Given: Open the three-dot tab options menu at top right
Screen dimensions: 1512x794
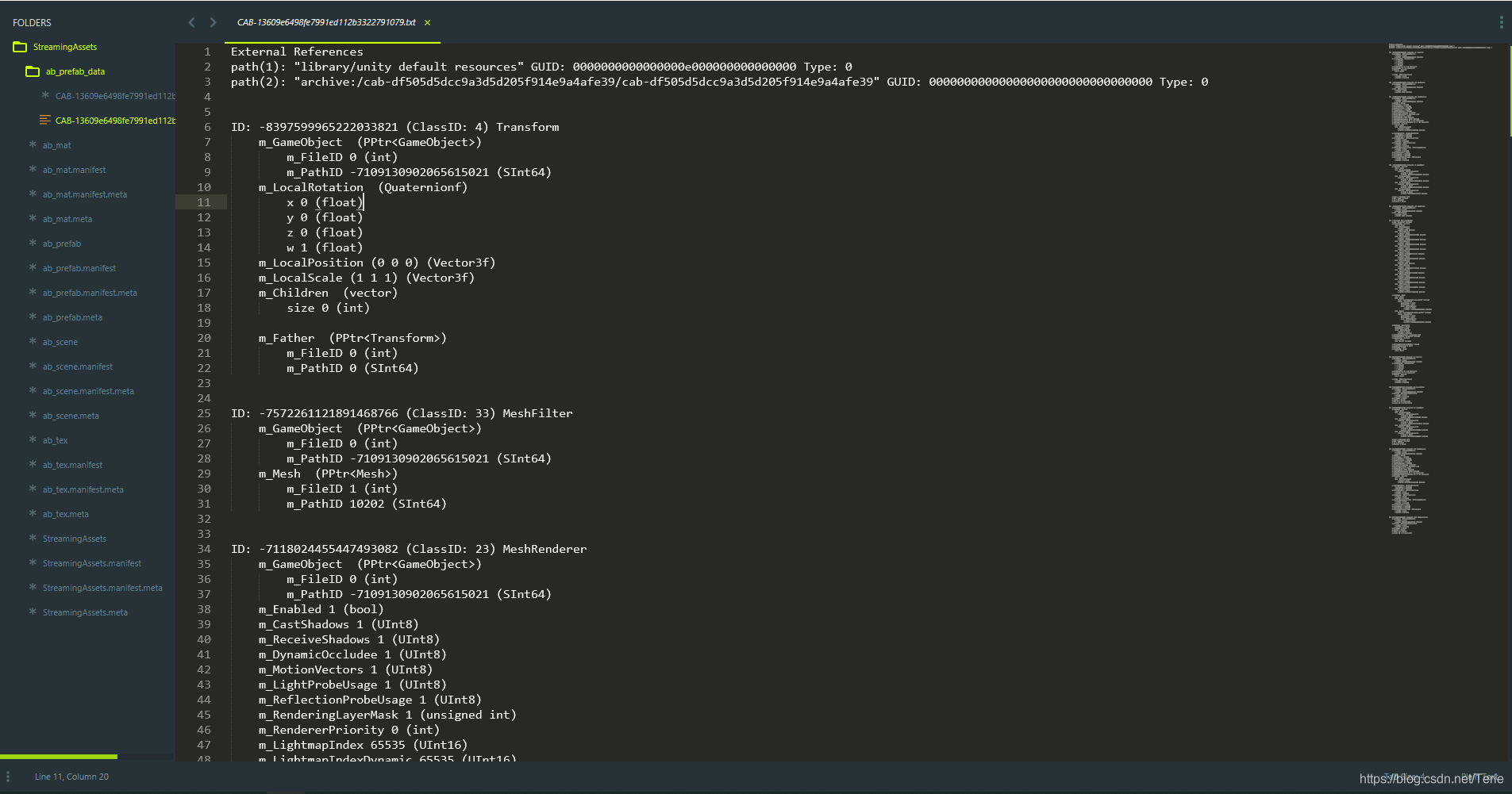Looking at the screenshot, I should 1501,22.
